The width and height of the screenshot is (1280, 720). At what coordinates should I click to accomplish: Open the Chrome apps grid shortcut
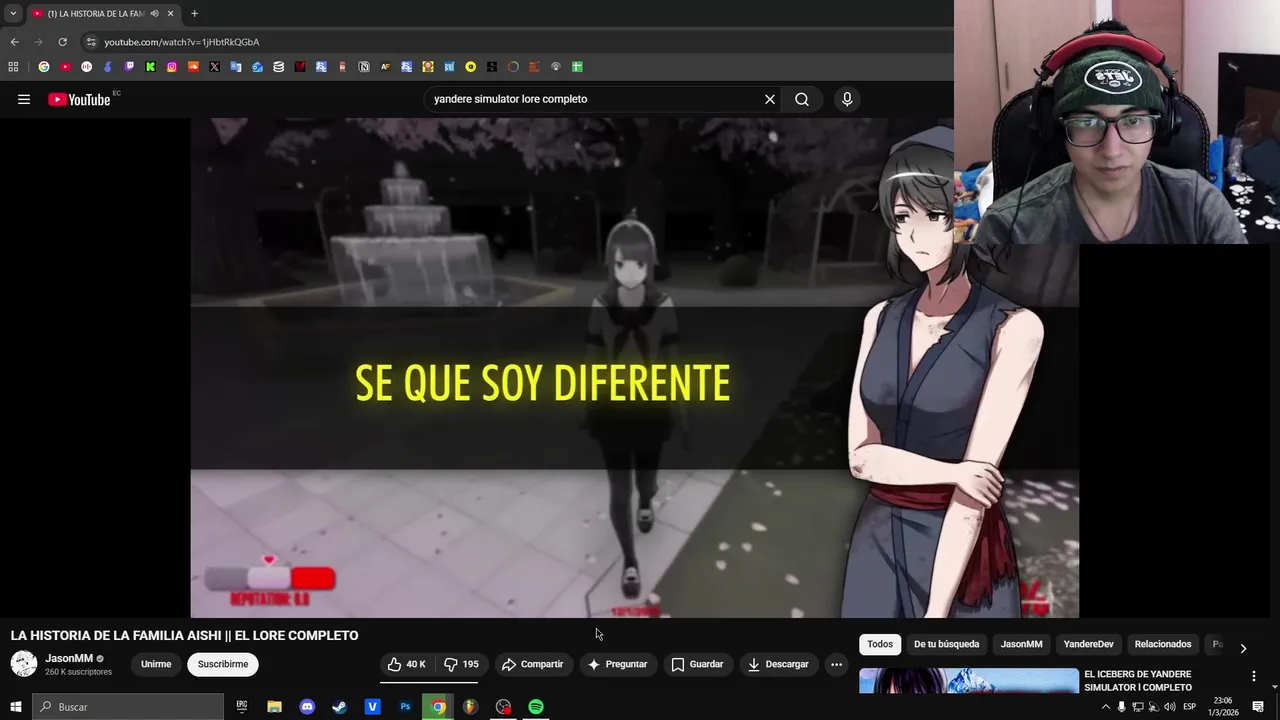pos(13,67)
